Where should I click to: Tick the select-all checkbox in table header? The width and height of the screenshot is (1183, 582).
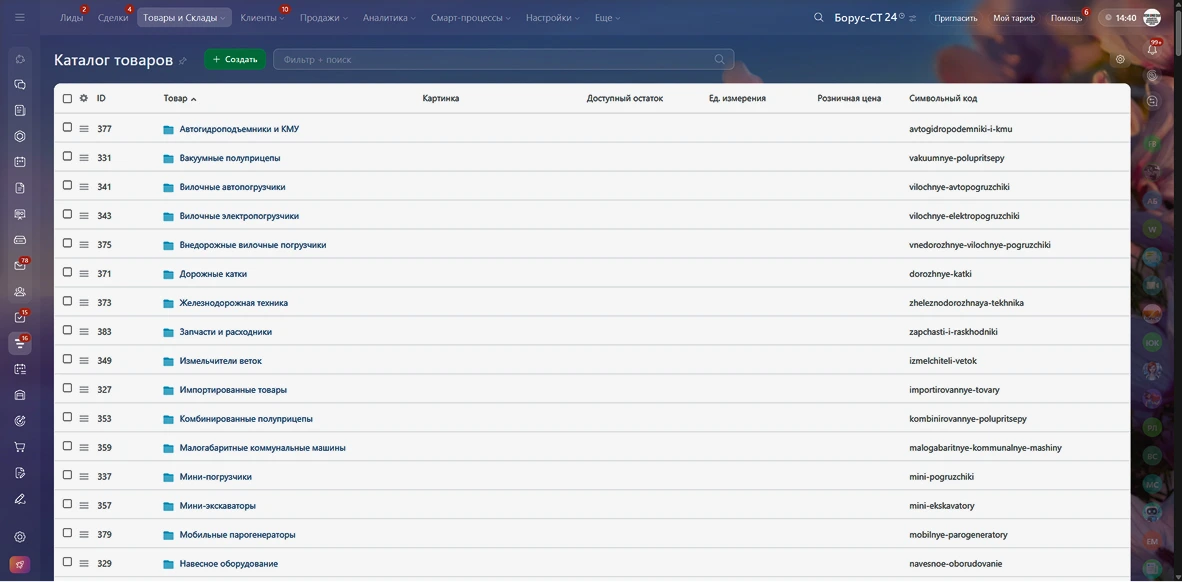coord(68,99)
